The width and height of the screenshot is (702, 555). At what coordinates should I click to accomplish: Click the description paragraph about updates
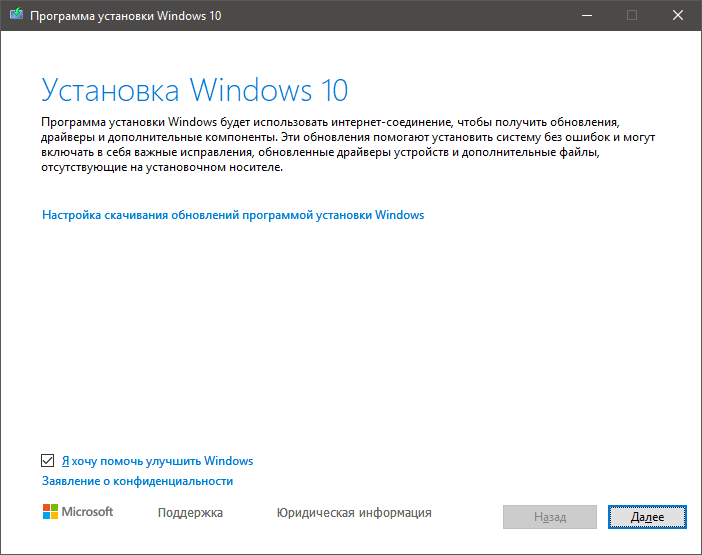[348, 145]
